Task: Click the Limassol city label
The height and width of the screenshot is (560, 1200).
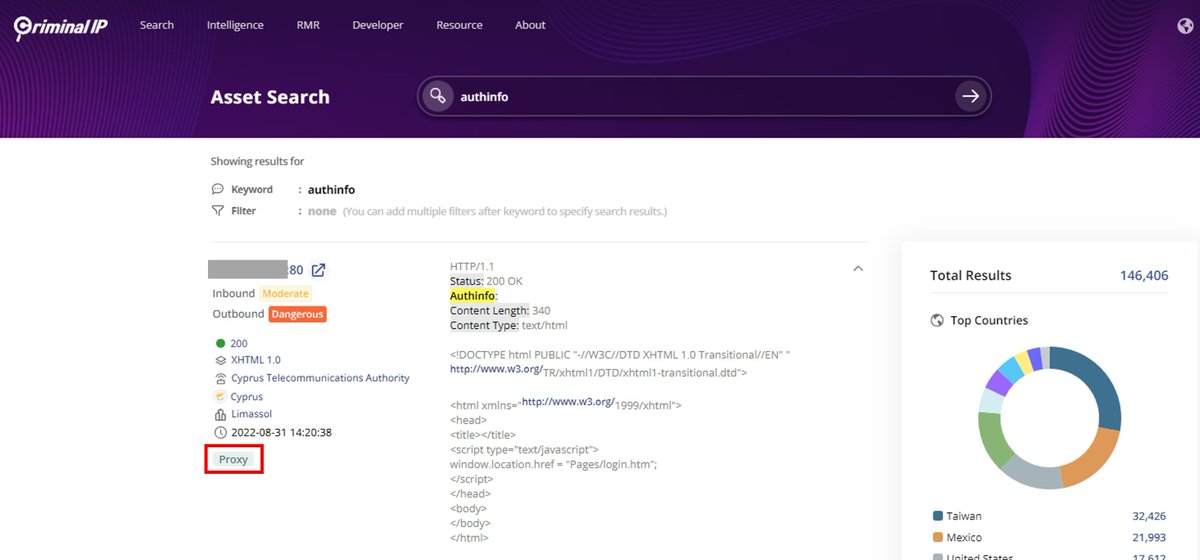Action: 252,414
